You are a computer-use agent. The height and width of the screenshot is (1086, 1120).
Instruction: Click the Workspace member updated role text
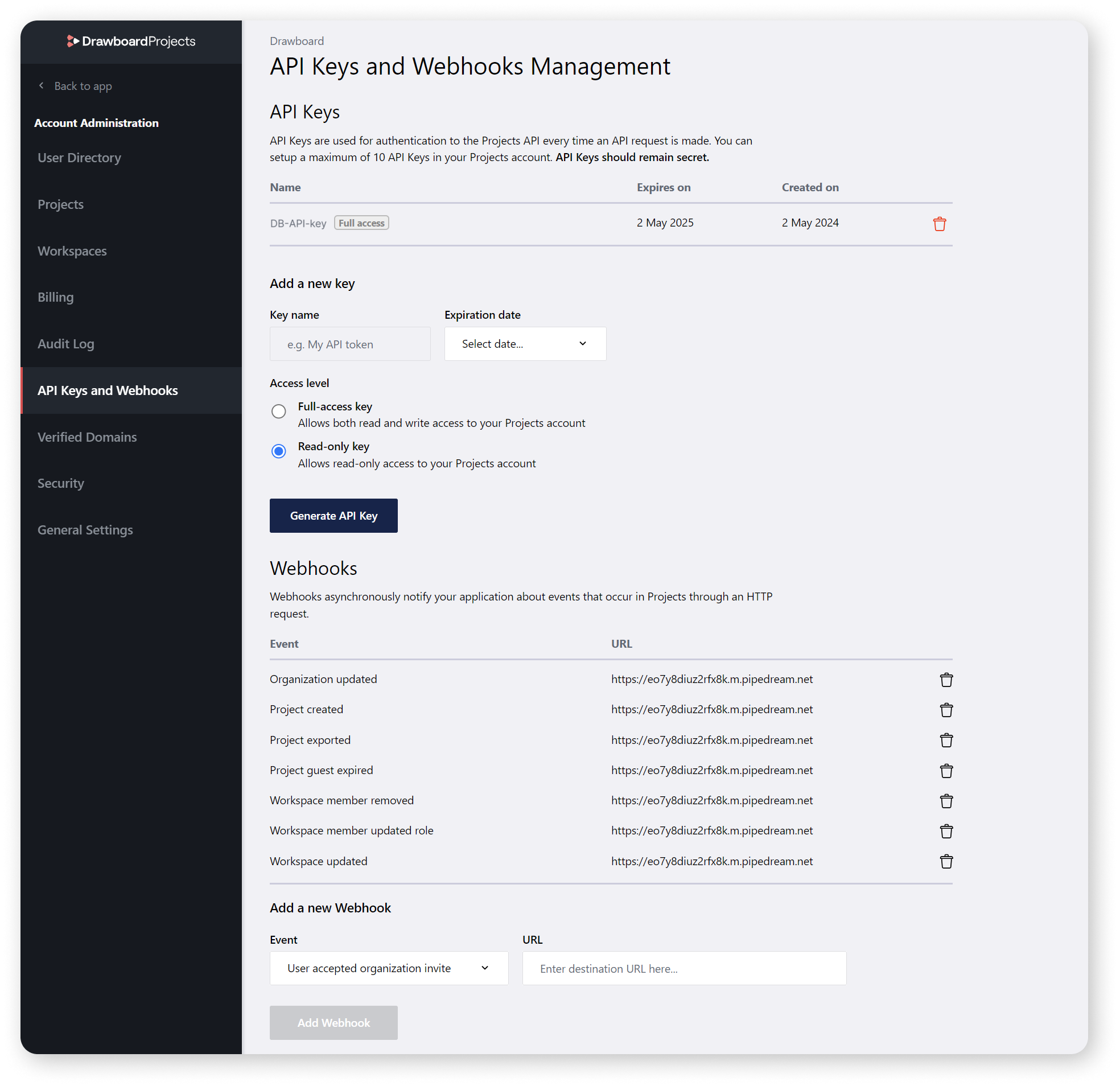352,830
